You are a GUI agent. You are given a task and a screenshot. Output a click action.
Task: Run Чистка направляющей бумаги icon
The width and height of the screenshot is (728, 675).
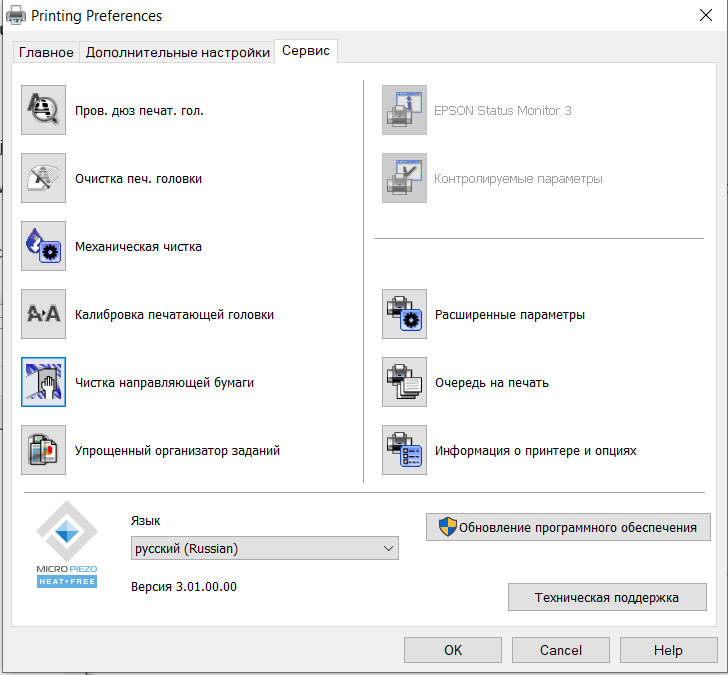43,382
